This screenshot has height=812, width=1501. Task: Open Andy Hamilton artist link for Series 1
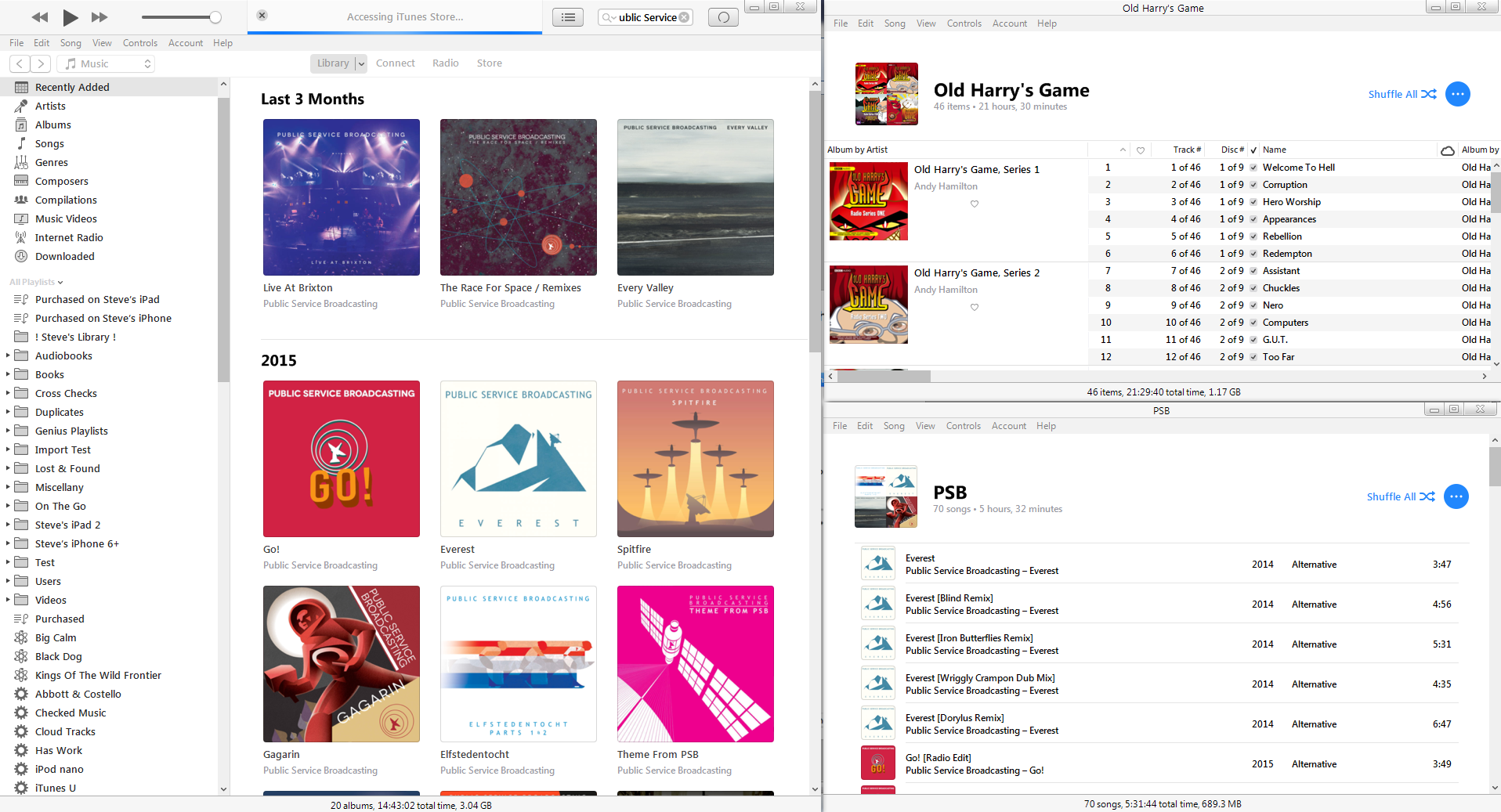[x=946, y=186]
